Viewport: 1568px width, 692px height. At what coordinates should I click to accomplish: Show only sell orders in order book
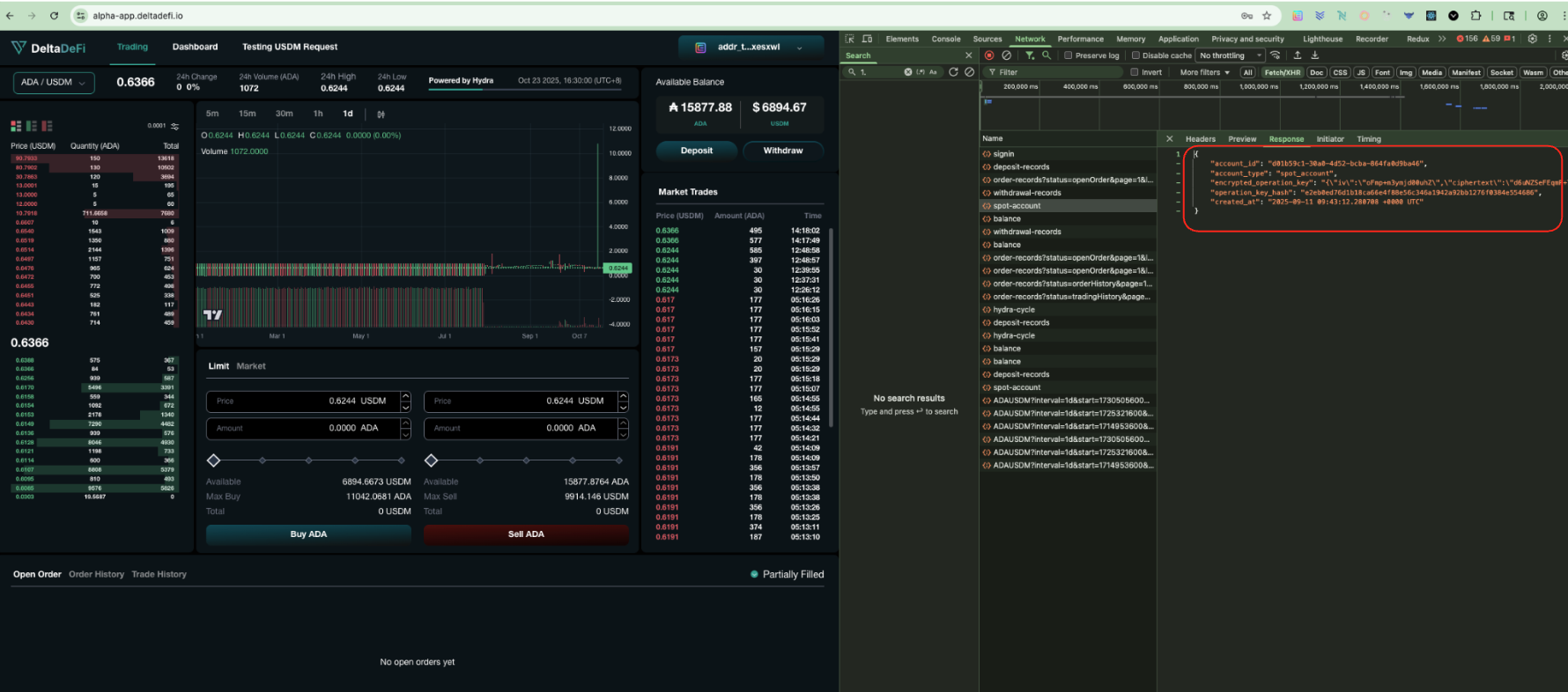coord(48,126)
